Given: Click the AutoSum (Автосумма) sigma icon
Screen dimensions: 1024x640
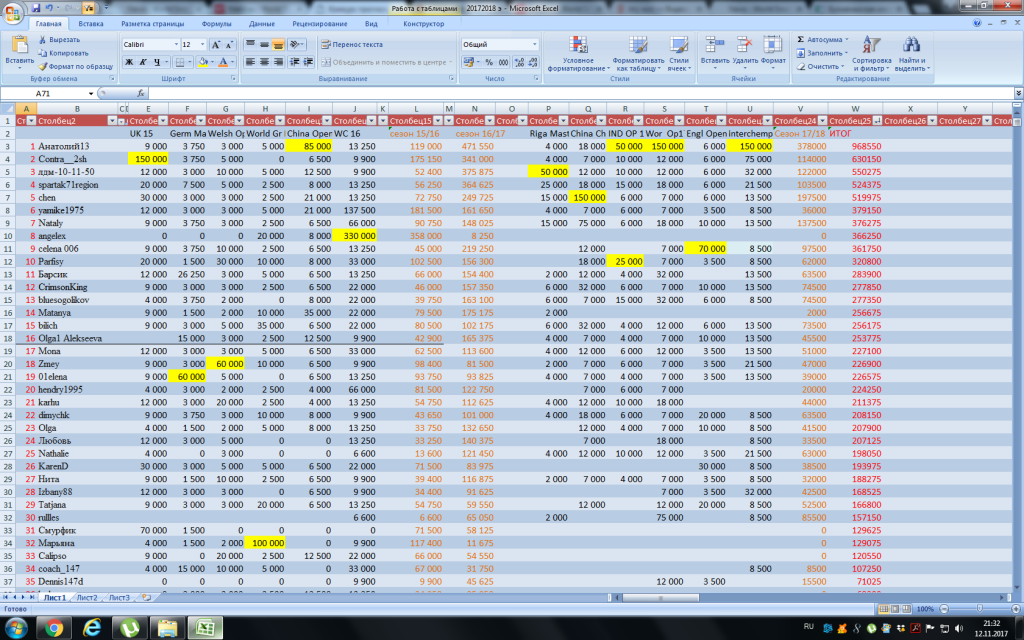Looking at the screenshot, I should (x=802, y=39).
